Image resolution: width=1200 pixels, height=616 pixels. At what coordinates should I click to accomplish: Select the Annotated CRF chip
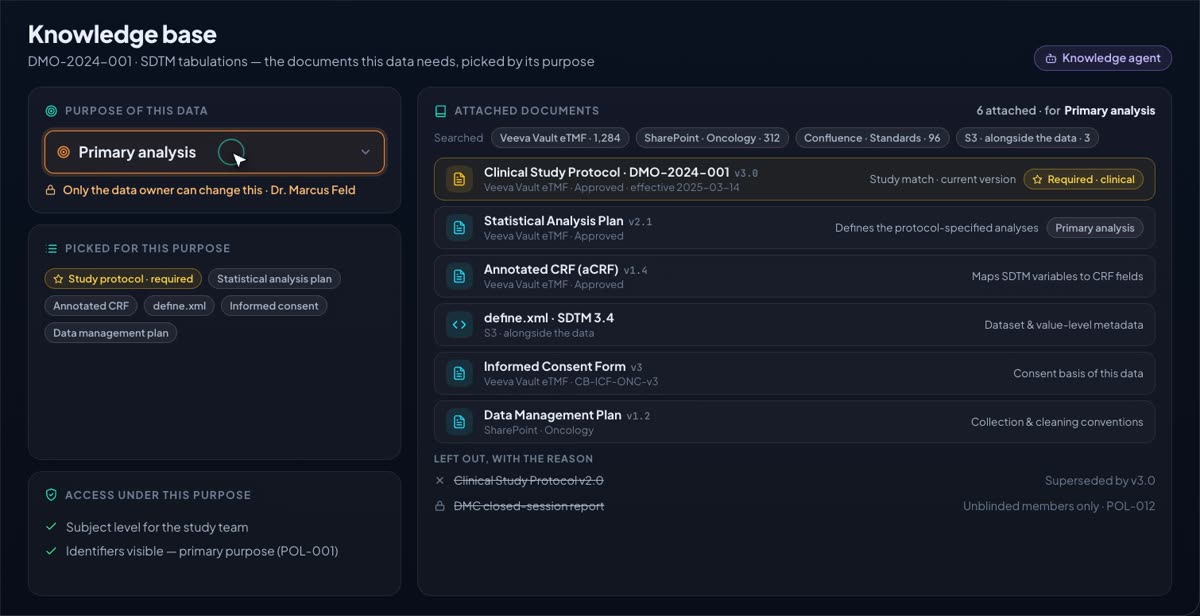91,306
